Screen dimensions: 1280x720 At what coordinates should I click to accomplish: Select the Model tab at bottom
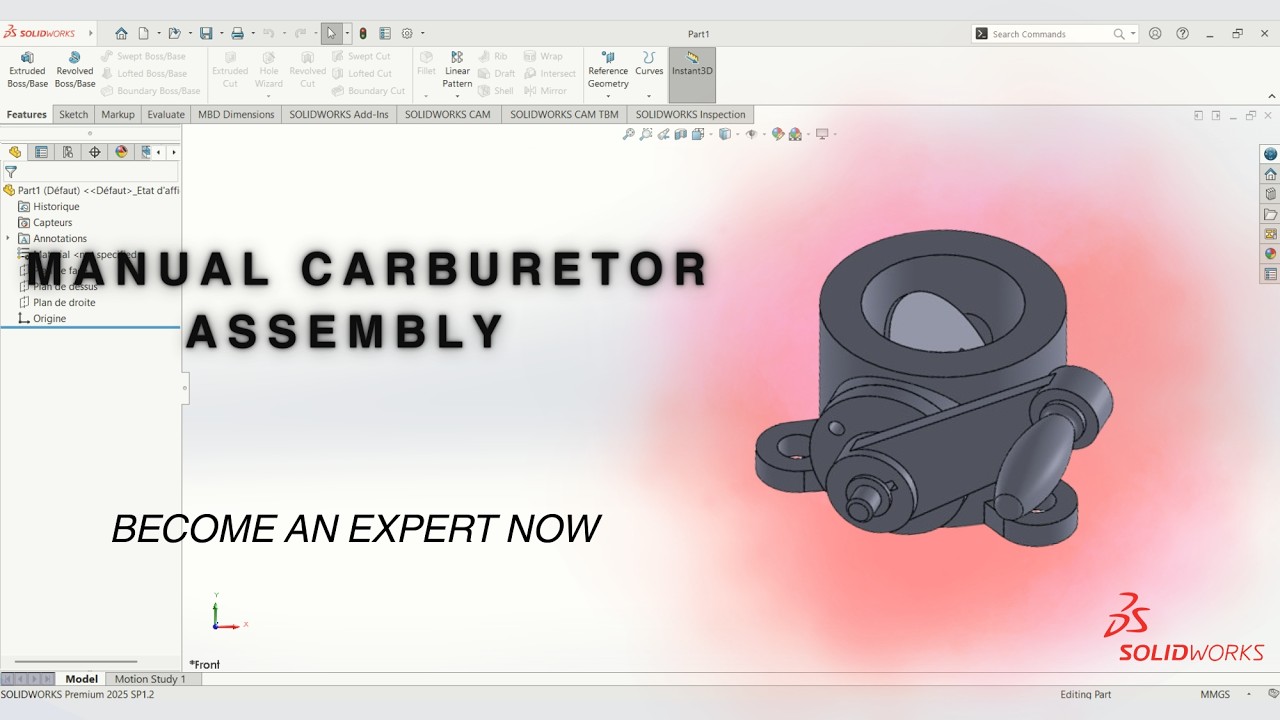82,679
